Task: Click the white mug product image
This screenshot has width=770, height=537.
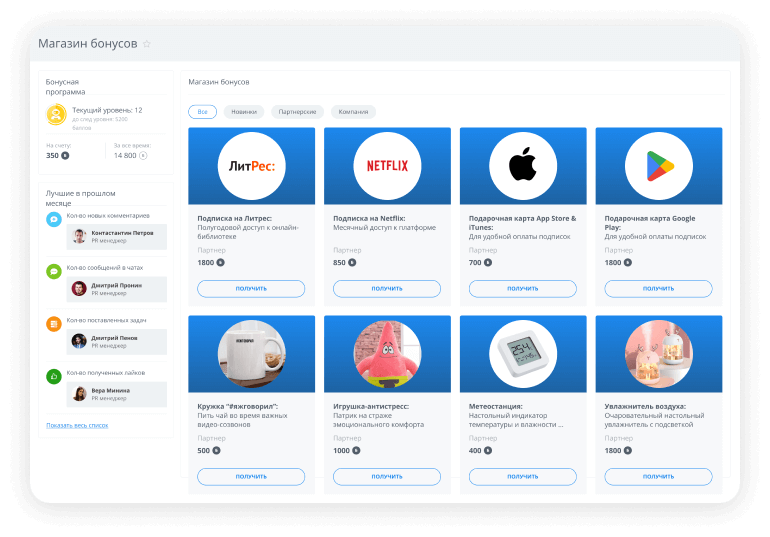Action: (x=251, y=354)
